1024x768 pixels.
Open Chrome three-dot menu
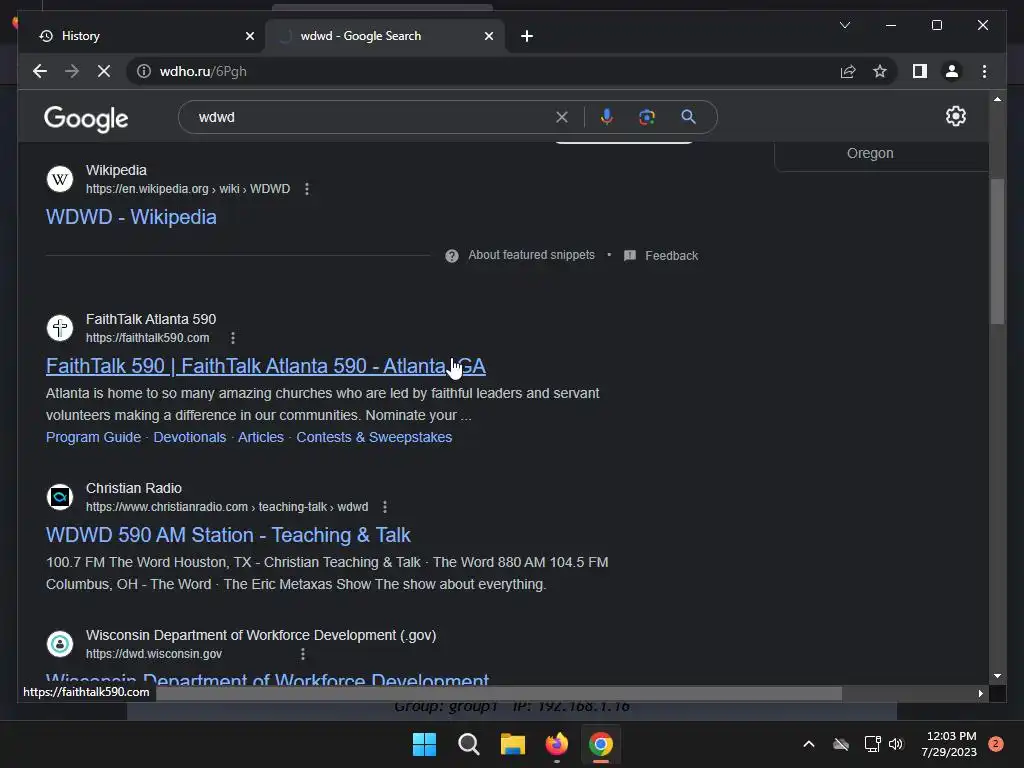pos(984,71)
